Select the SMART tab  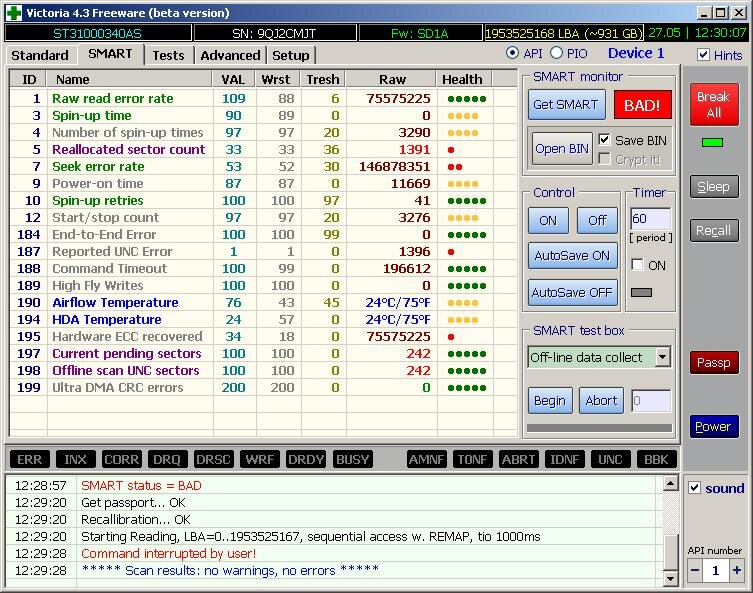(x=110, y=54)
